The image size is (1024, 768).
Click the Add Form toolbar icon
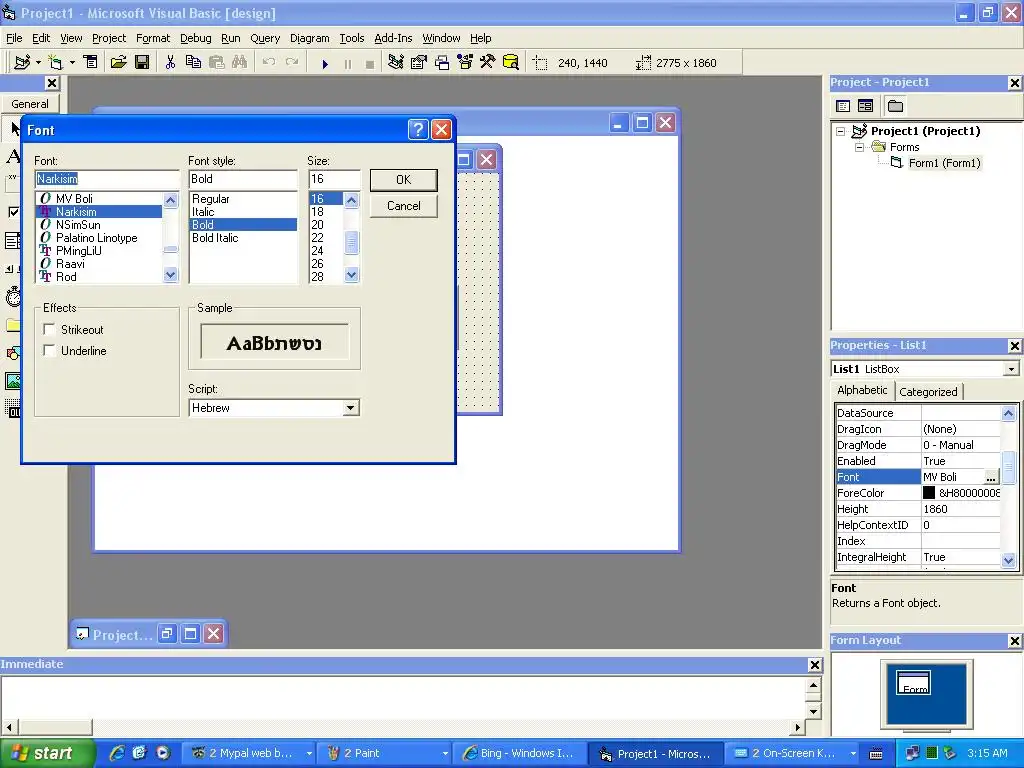56,63
